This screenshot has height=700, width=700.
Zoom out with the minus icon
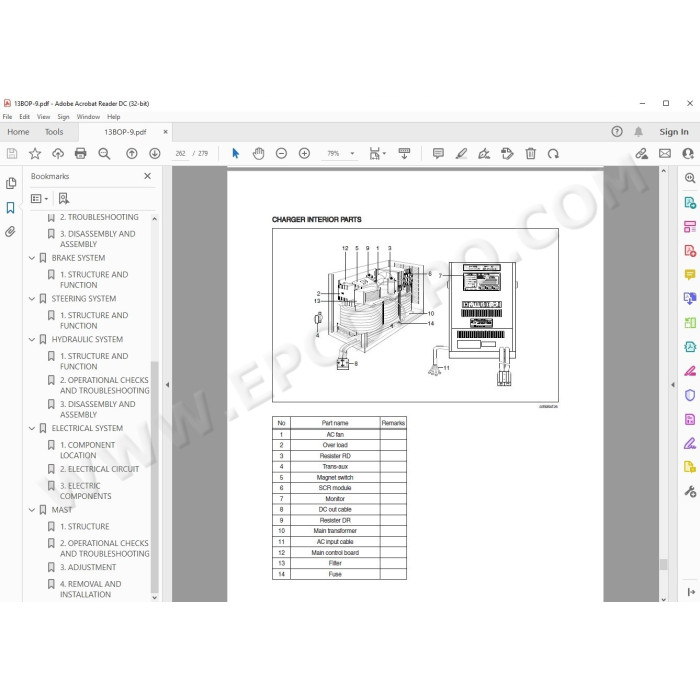click(281, 154)
